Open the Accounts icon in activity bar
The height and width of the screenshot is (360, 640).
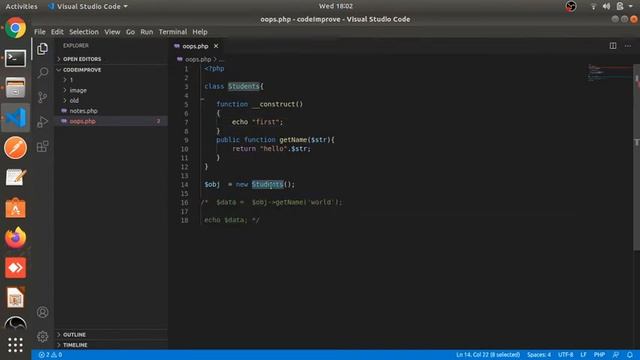[x=42, y=312]
